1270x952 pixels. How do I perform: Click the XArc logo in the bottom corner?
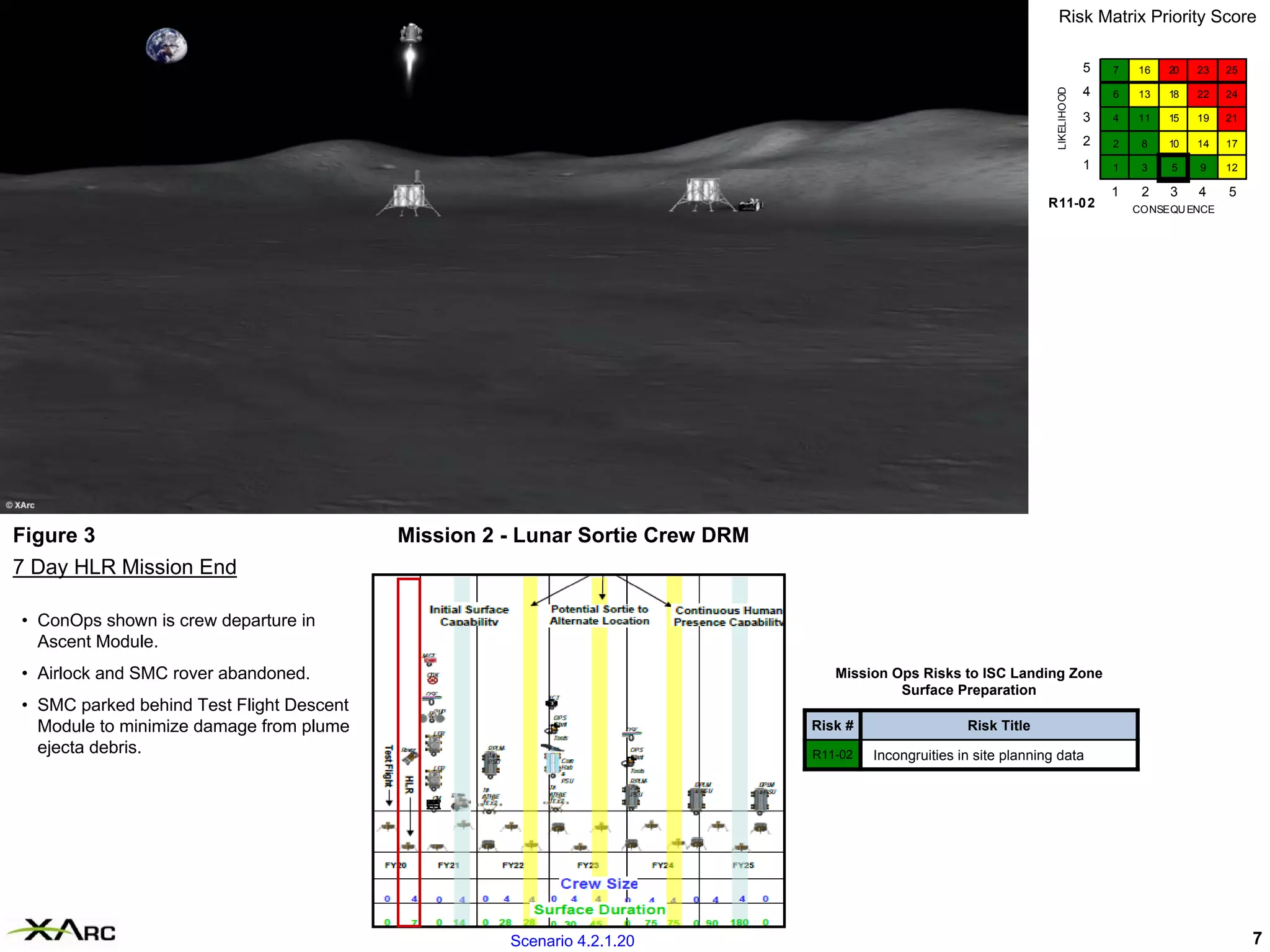click(x=62, y=930)
